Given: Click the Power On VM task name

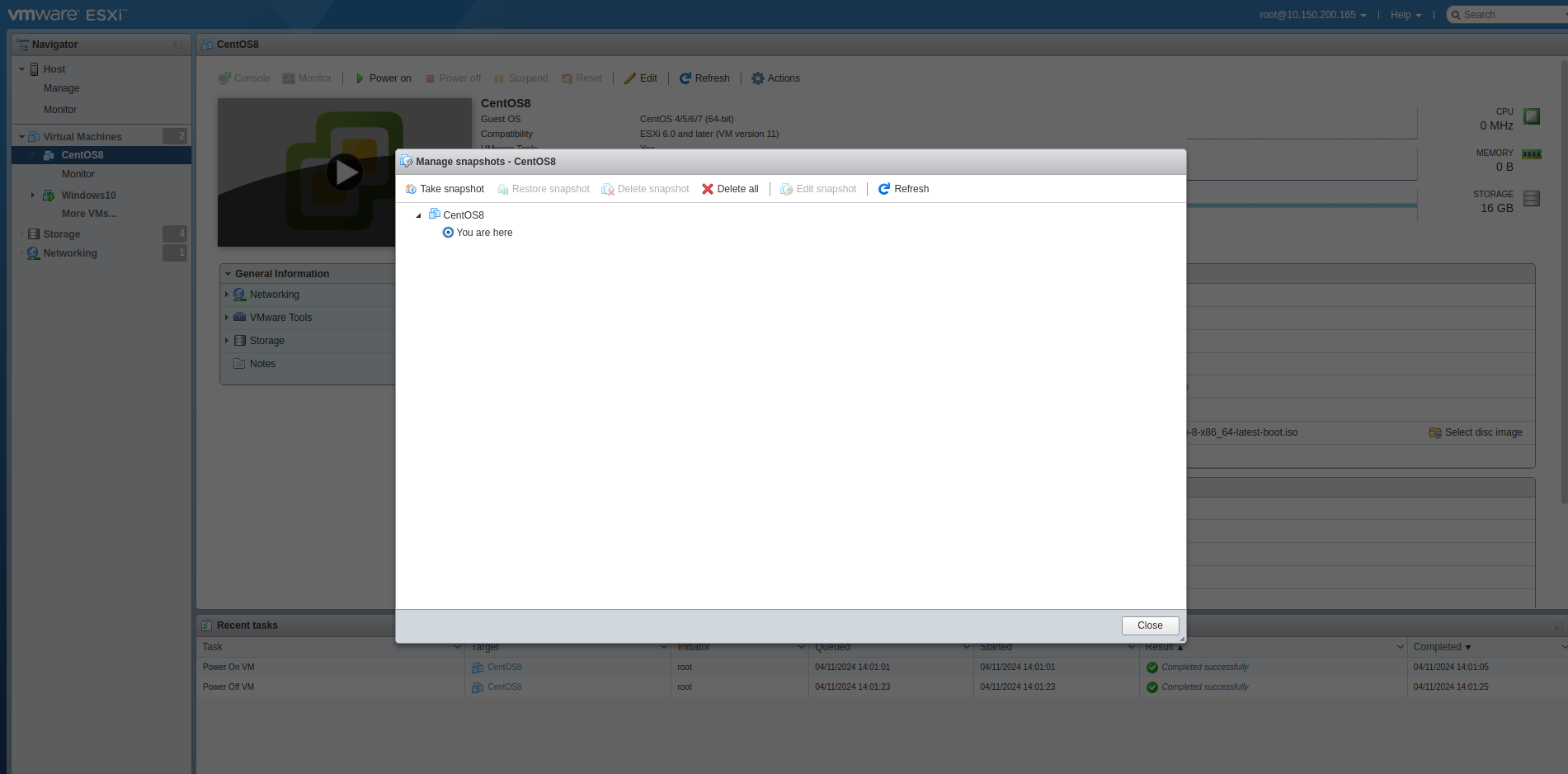Looking at the screenshot, I should point(228,667).
